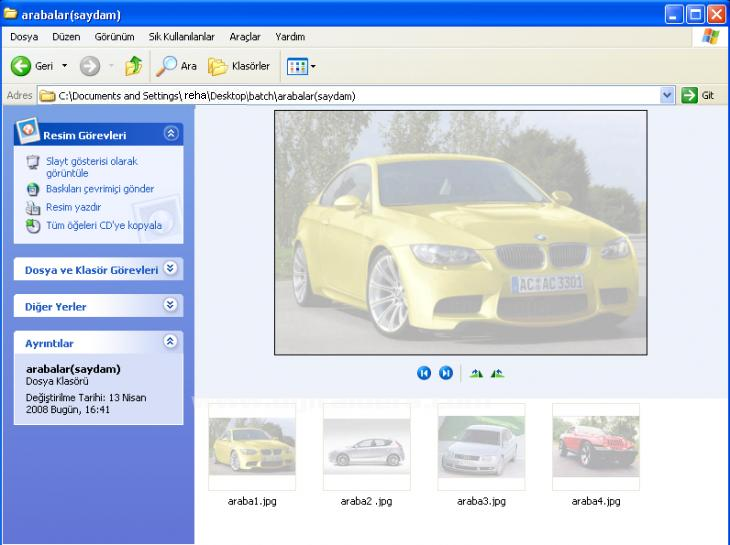Open the Araçlar menu

(x=245, y=37)
